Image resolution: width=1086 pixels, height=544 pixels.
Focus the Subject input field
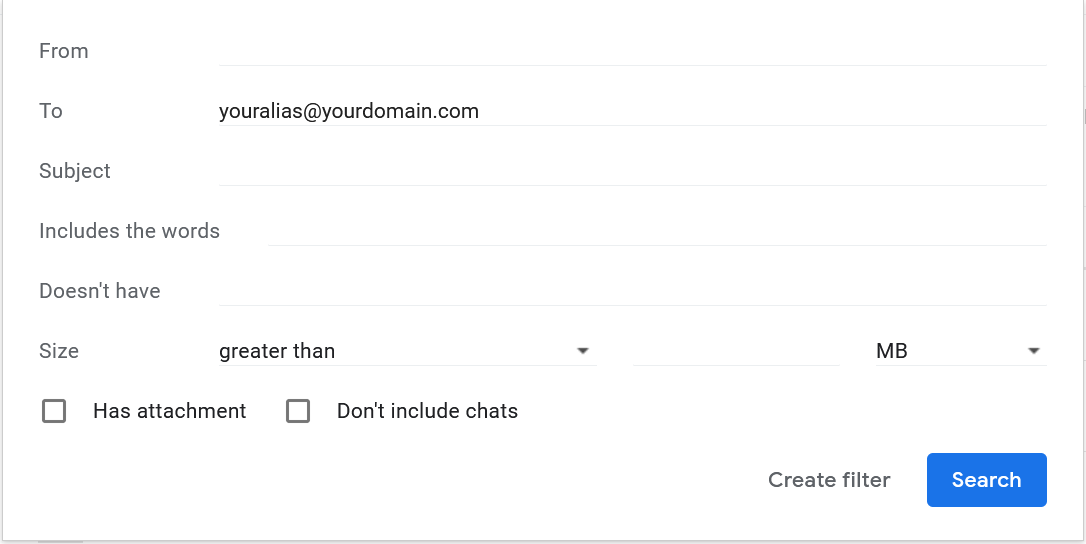point(632,171)
